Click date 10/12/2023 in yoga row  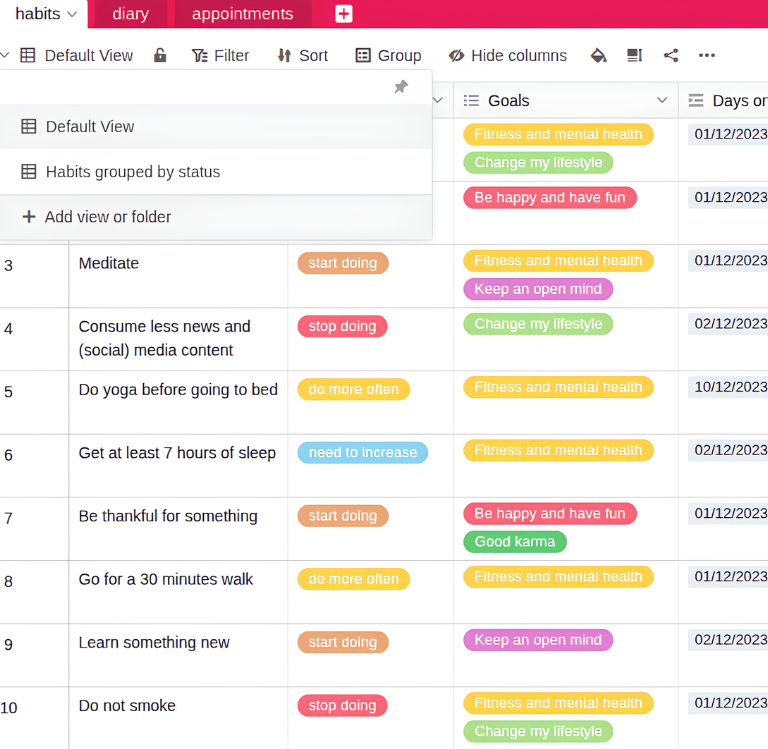pyautogui.click(x=730, y=387)
